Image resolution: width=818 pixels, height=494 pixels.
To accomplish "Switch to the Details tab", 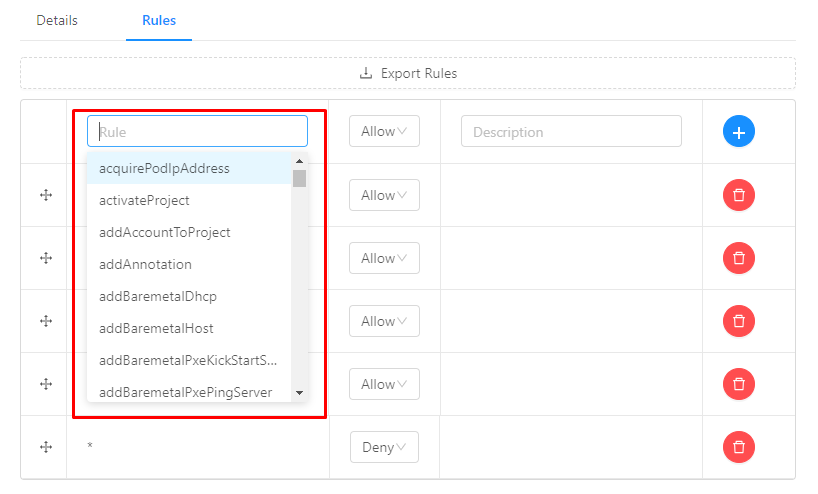I will tap(57, 20).
